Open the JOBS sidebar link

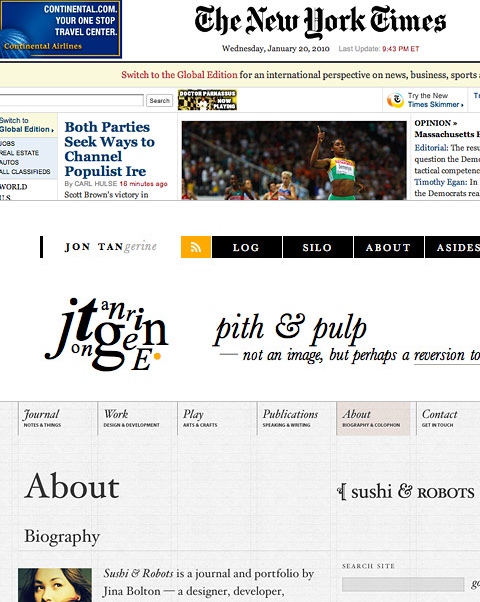pyautogui.click(x=8, y=143)
